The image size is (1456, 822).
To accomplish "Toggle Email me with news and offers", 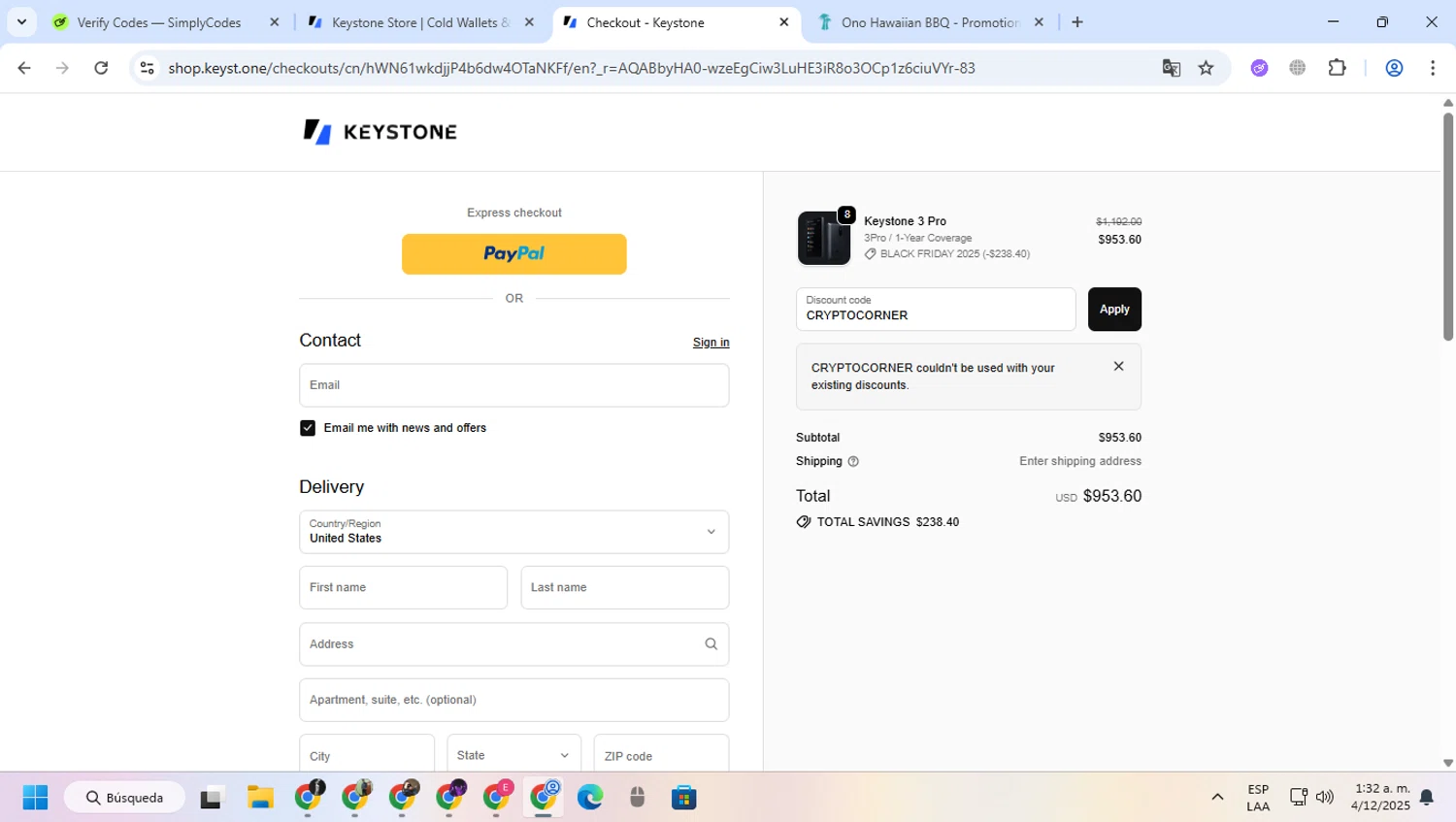I will (308, 428).
